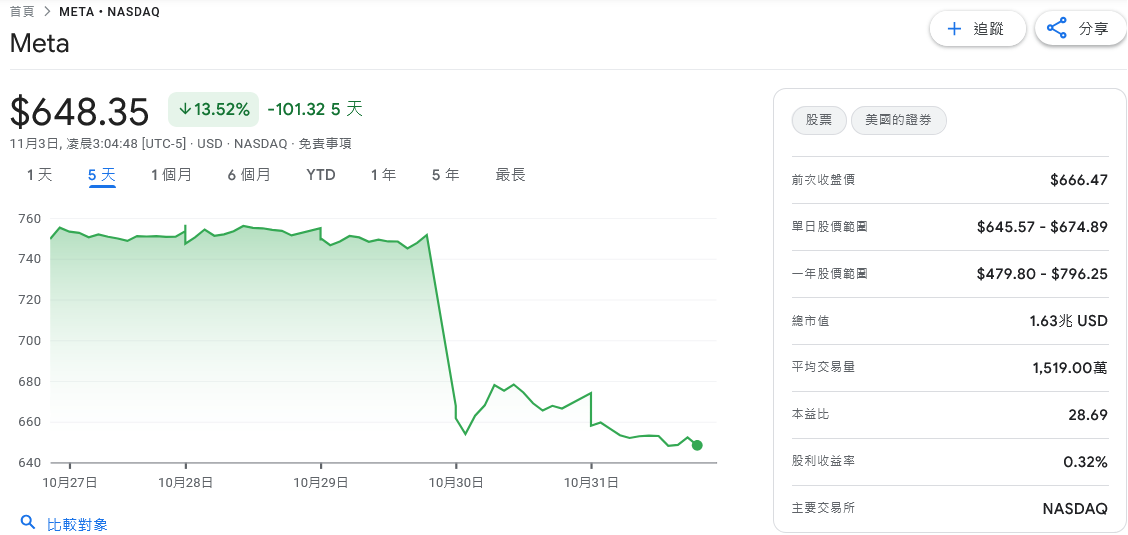
Task: Select the 1 天 time range tab
Action: [39, 175]
